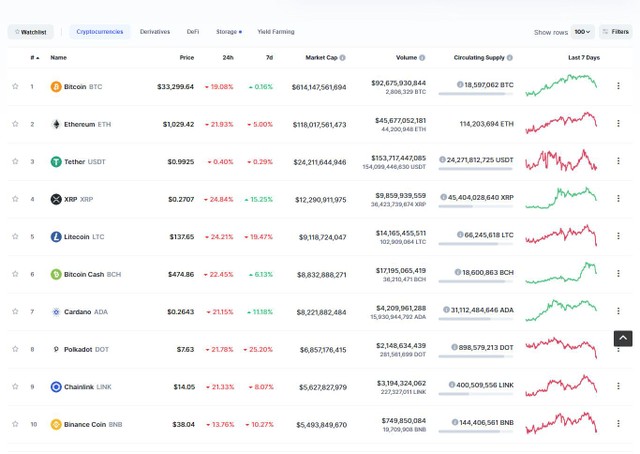Open the Tether last 7 days chart
Viewport: 640px width, 454px height.
point(561,160)
